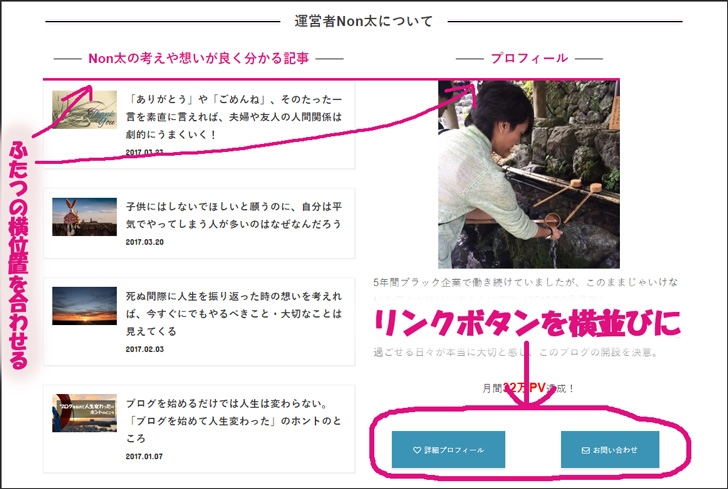Read article 子供にはしないでほしいと願うのに
728x489 pixels.
tap(235, 213)
